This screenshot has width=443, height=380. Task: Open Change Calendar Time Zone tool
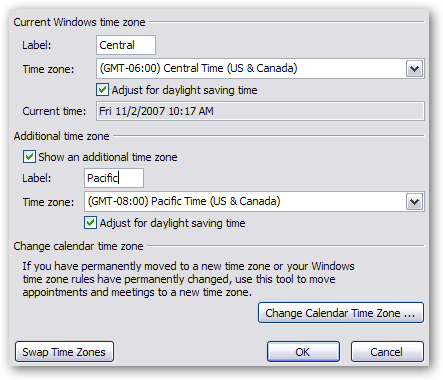pos(341,313)
